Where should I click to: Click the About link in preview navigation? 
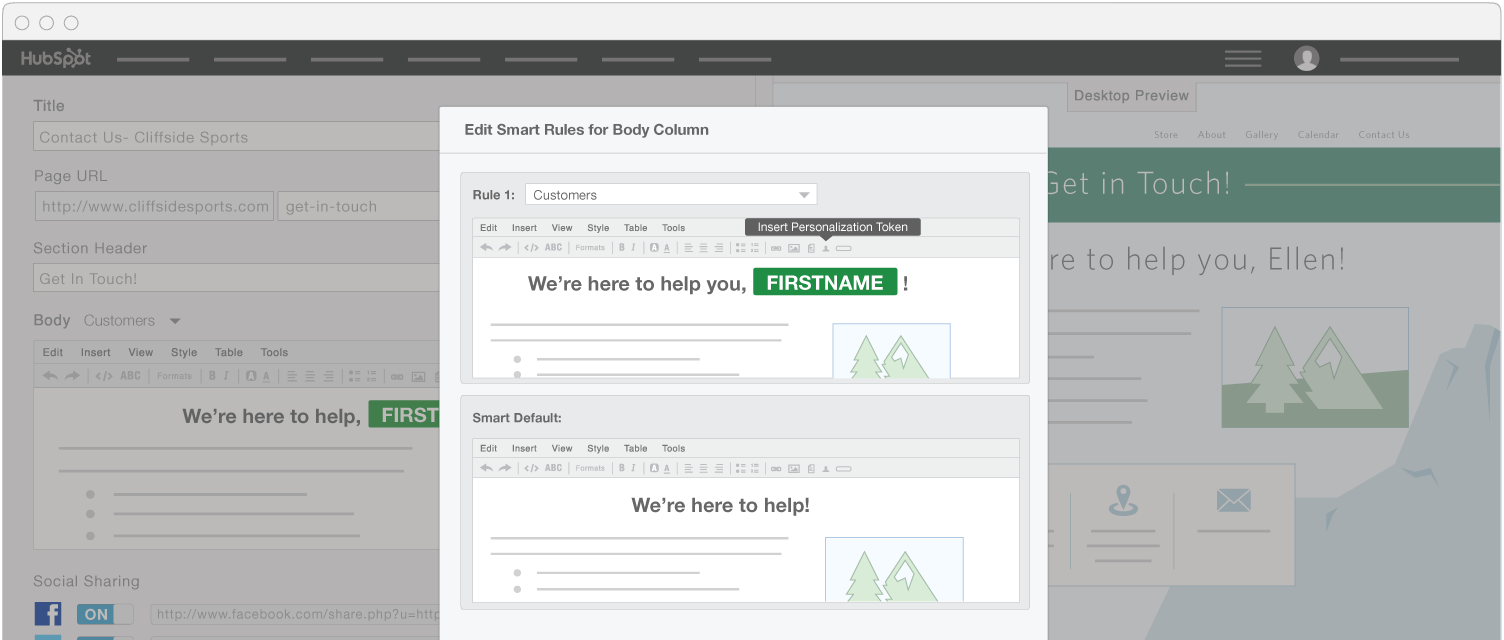pos(1212,134)
